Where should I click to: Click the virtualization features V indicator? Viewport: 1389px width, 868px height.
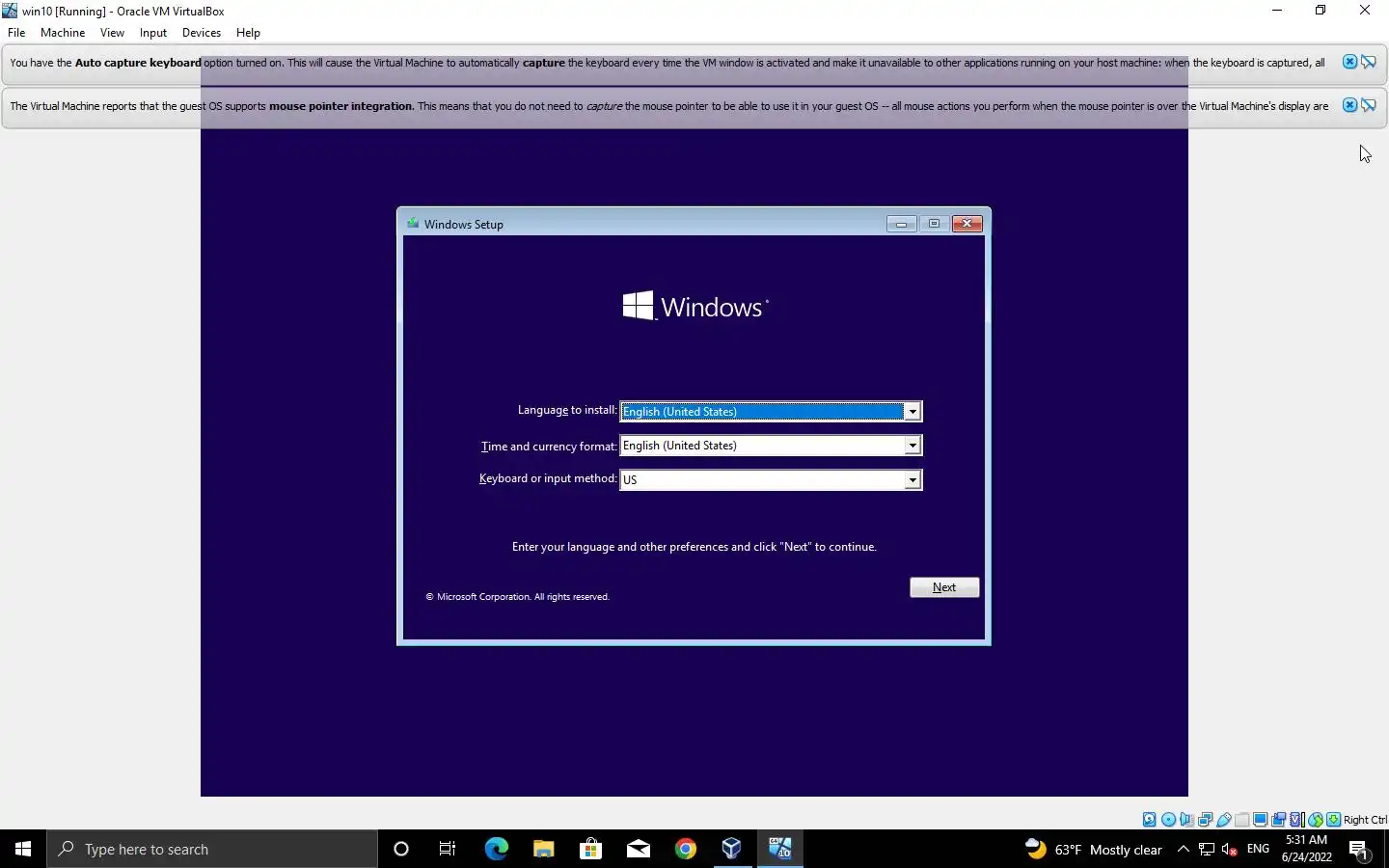(x=1296, y=820)
